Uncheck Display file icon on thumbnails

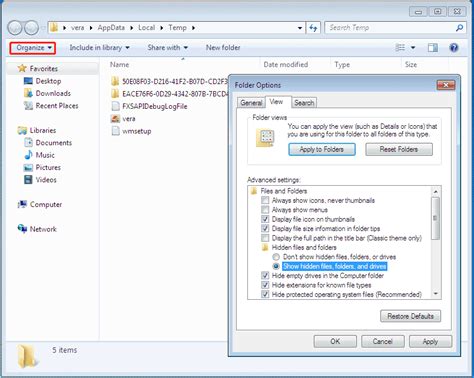point(265,219)
